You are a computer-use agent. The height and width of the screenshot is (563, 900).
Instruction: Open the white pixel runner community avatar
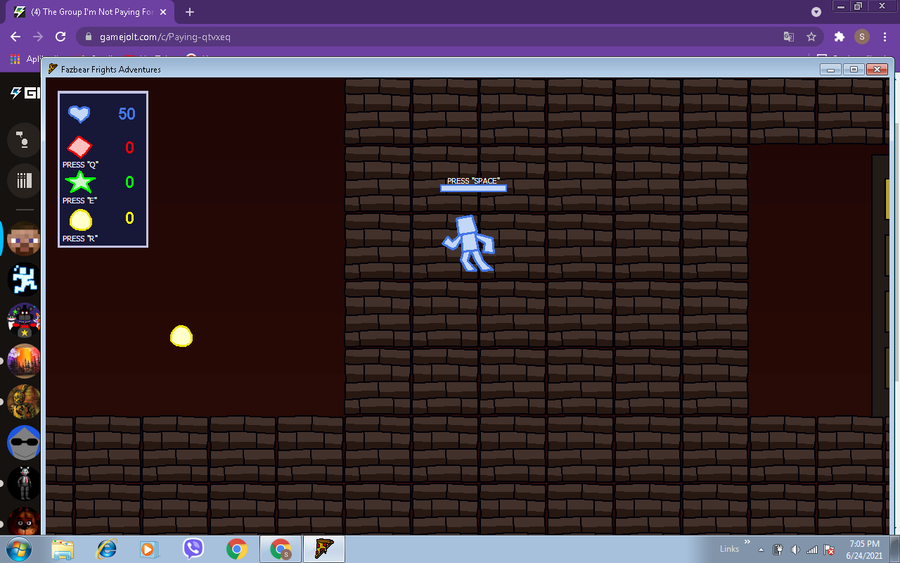(x=24, y=279)
